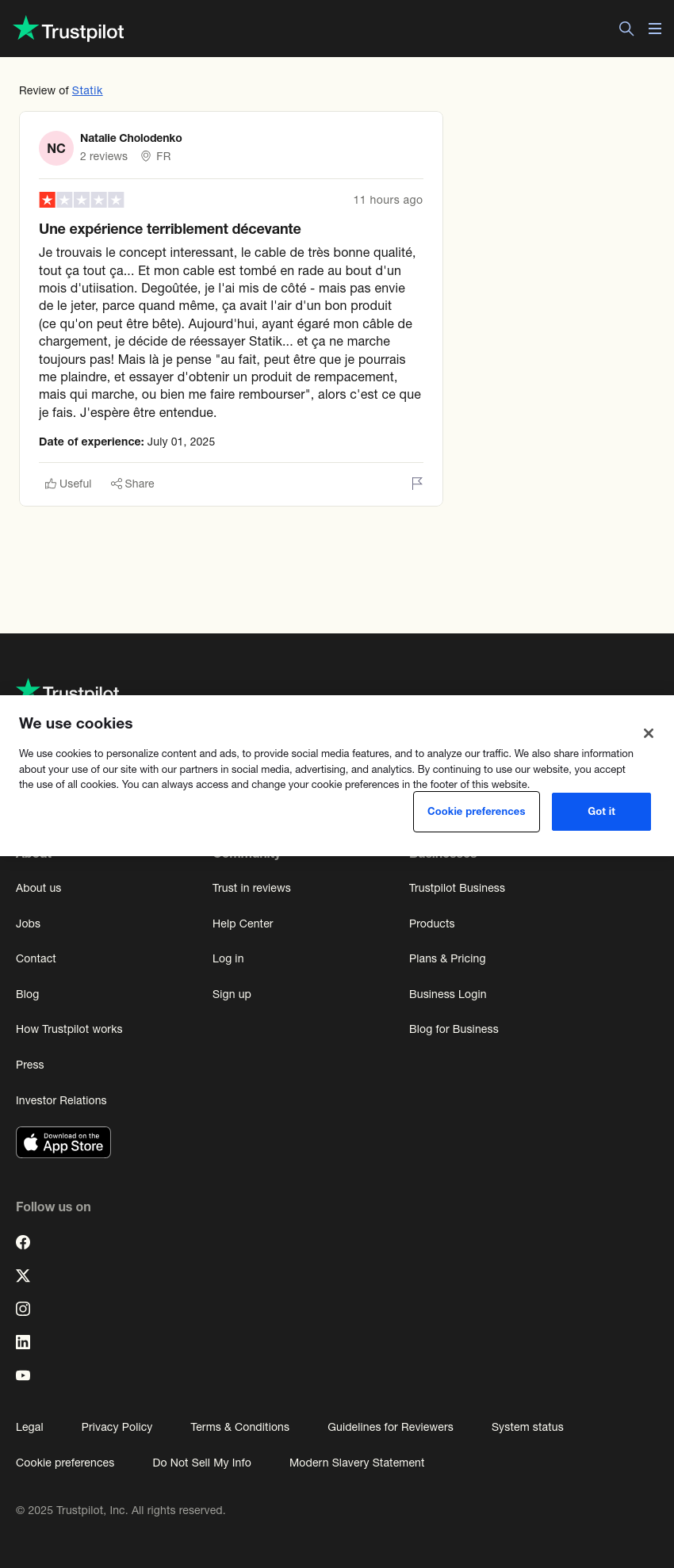Open the Products footer link
Image resolution: width=674 pixels, height=1568 pixels.
[431, 924]
